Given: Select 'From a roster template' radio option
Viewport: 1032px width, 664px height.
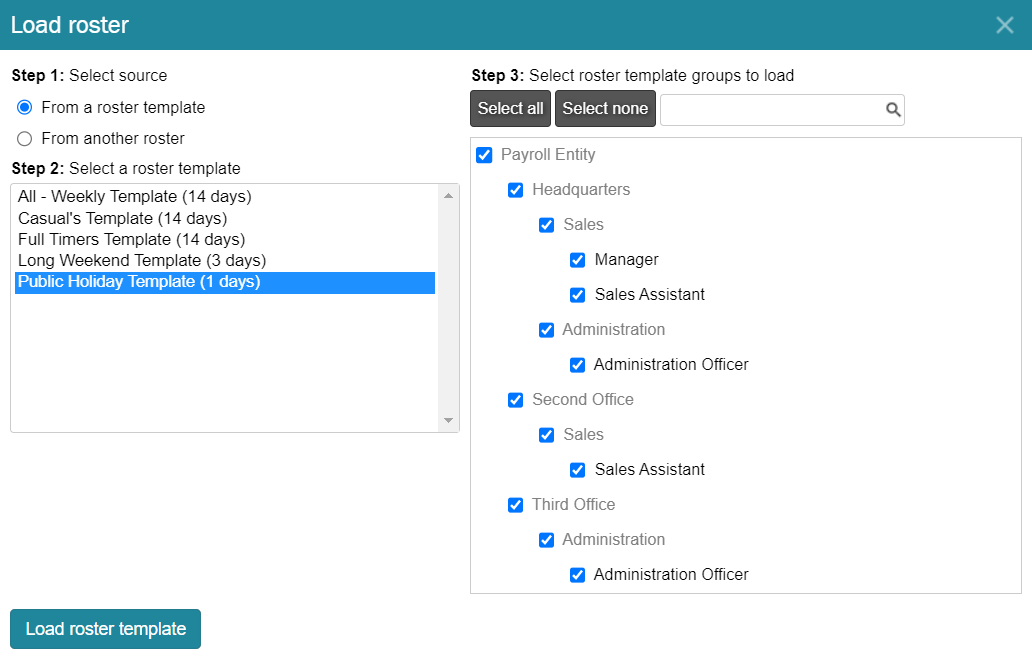Looking at the screenshot, I should pos(25,107).
